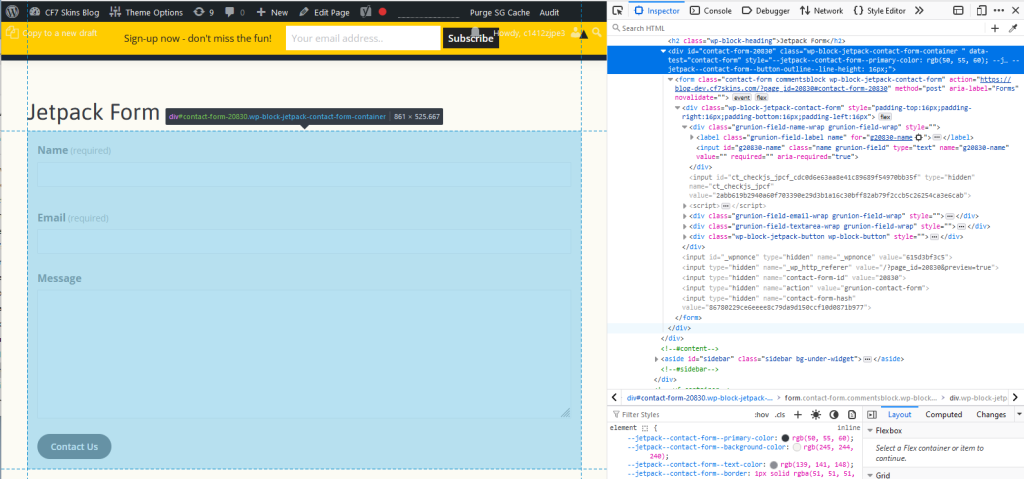Click the element picker icon in DevTools
The height and width of the screenshot is (479, 1024).
pos(618,11)
